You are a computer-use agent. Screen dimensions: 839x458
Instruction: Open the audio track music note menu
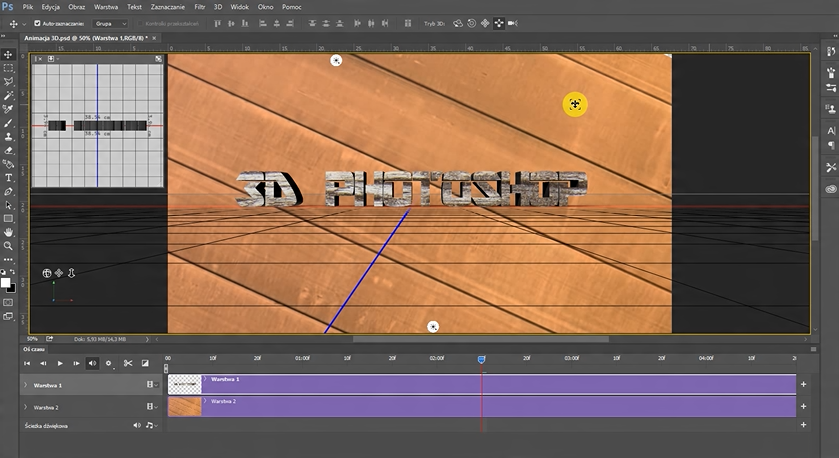(151, 425)
